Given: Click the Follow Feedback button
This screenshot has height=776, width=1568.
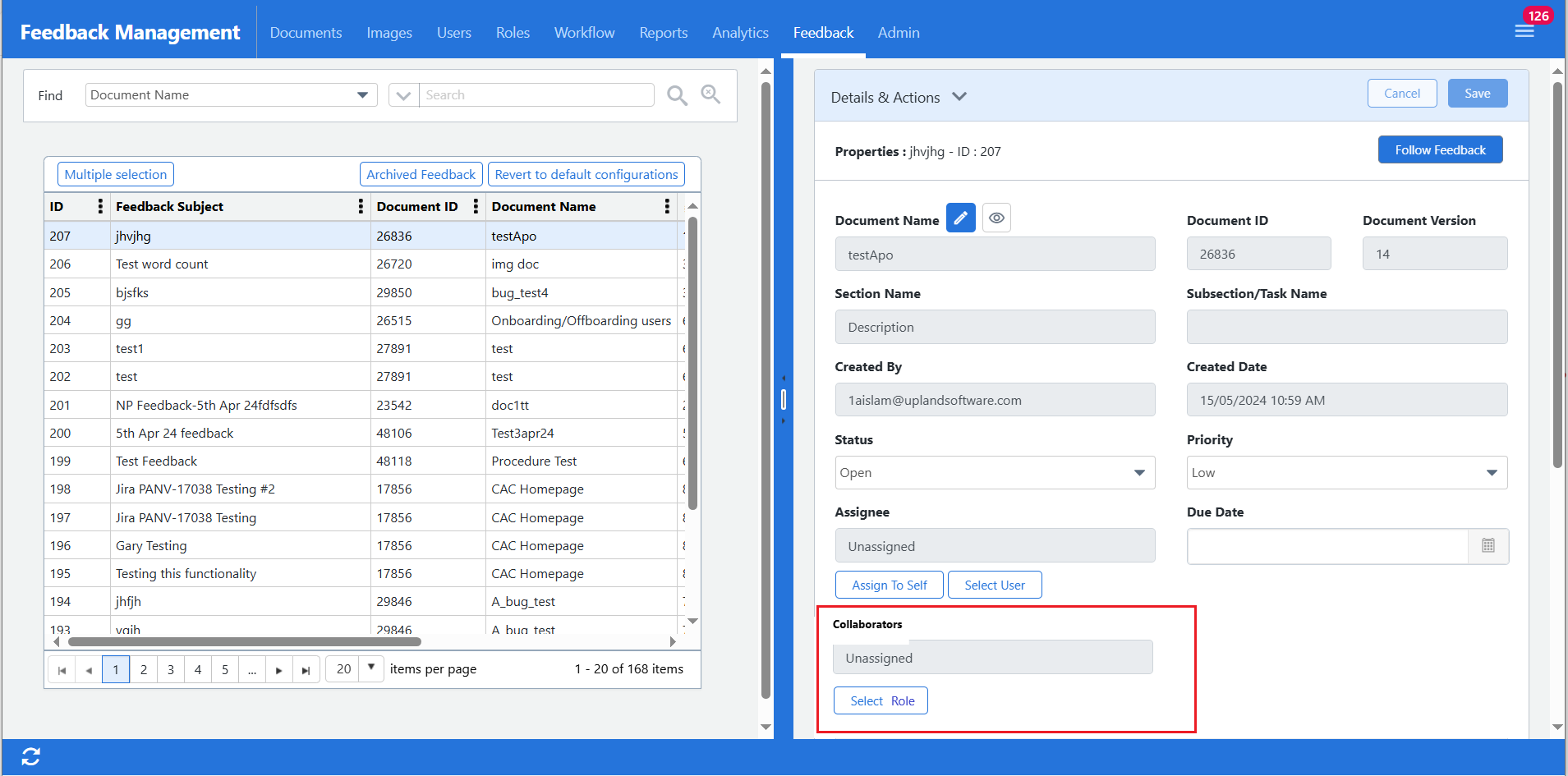Looking at the screenshot, I should (1440, 150).
